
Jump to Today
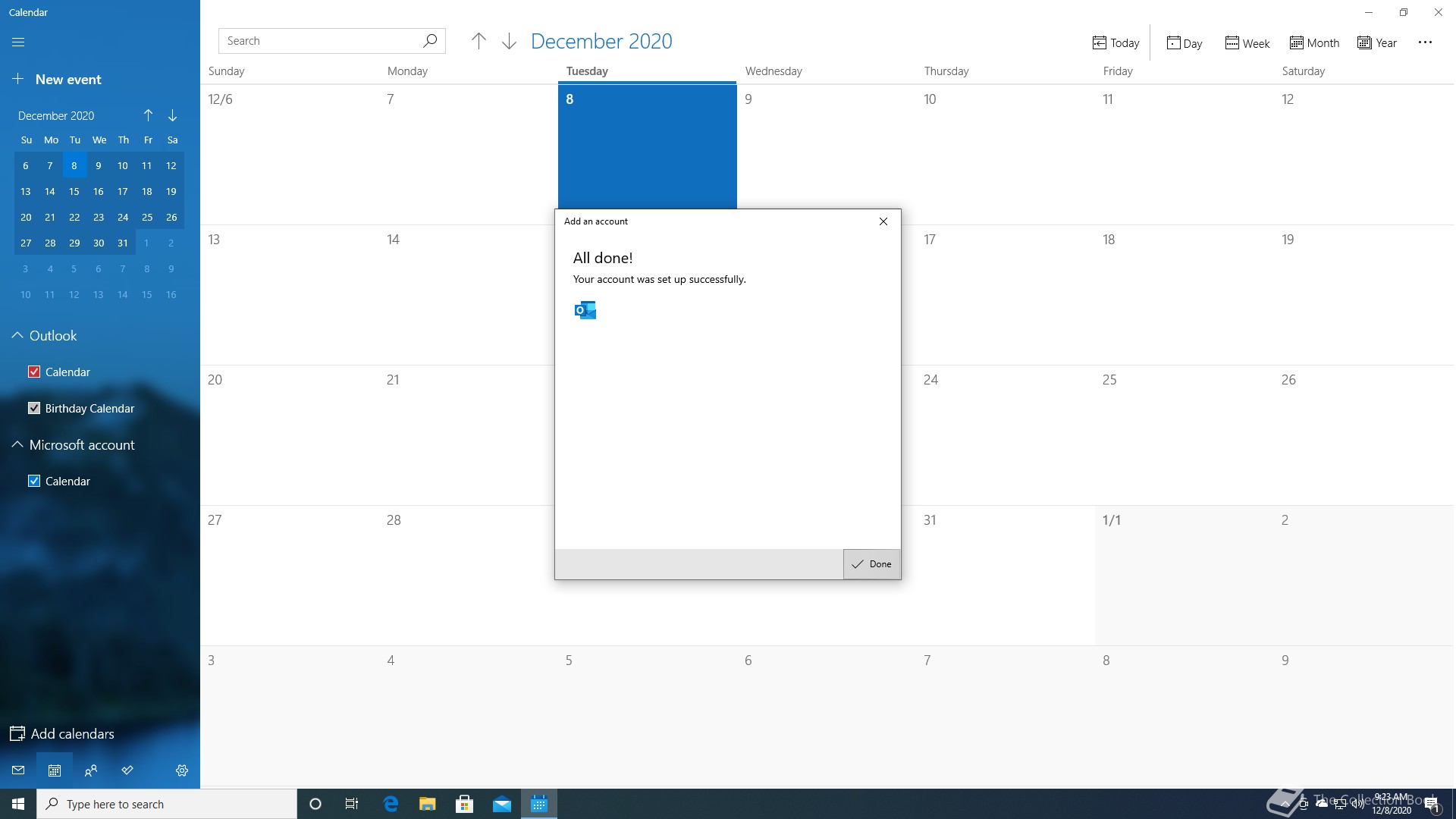(x=1116, y=43)
